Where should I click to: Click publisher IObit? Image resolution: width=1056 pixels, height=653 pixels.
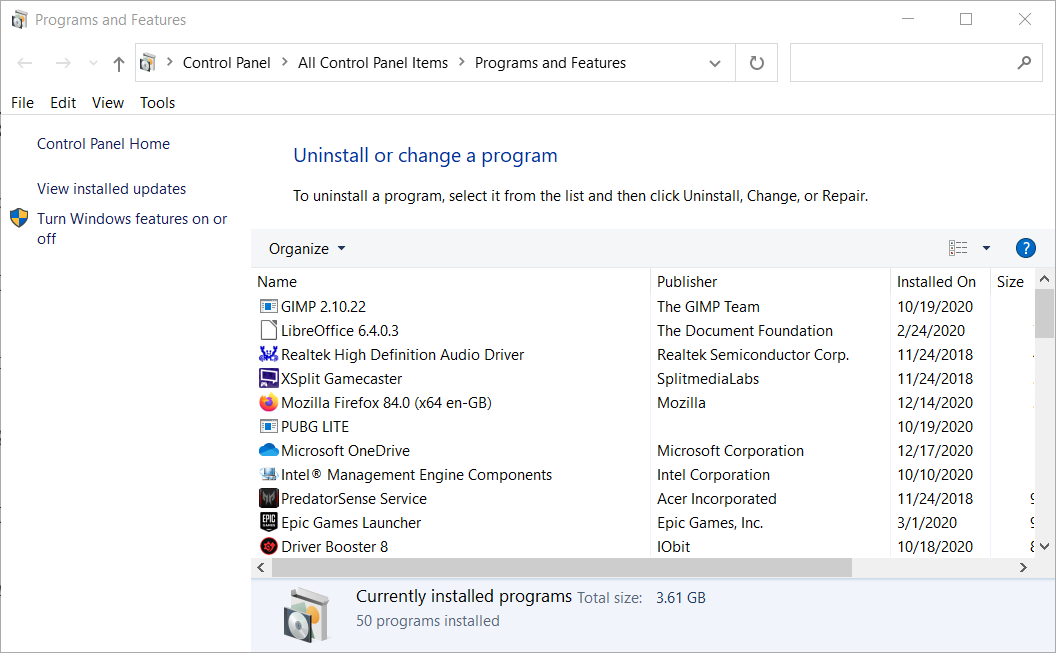point(673,547)
